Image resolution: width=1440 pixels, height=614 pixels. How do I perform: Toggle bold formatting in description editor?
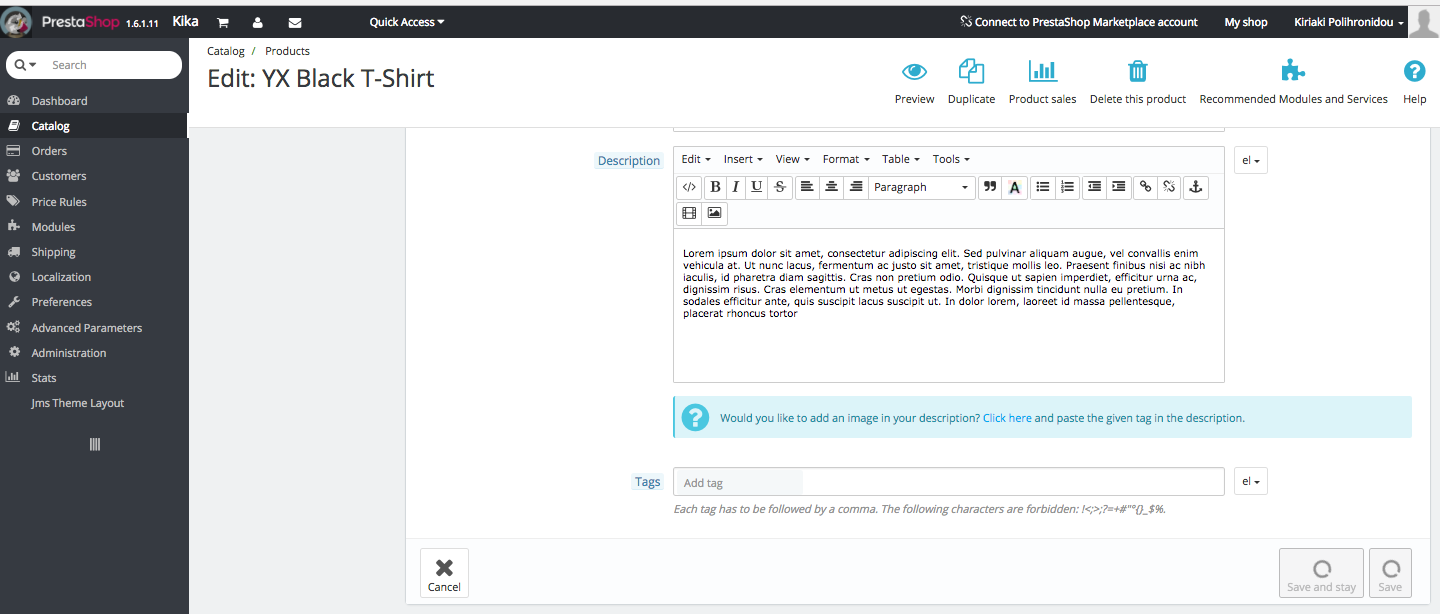715,187
